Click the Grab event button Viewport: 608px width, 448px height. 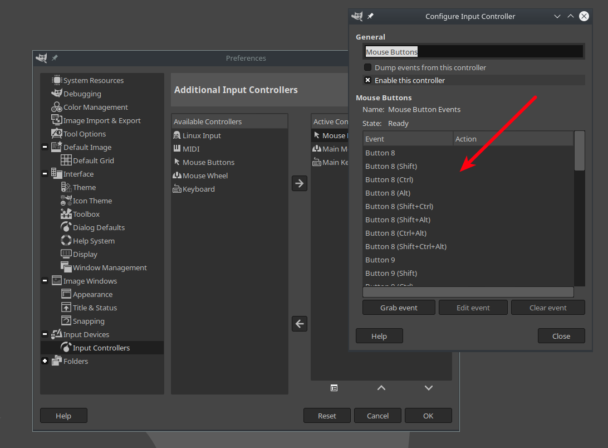[x=399, y=308]
